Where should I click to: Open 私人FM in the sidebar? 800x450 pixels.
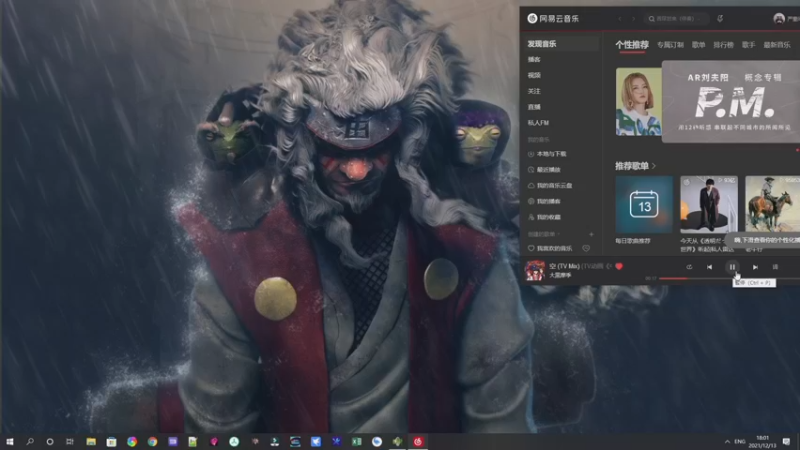click(x=538, y=123)
